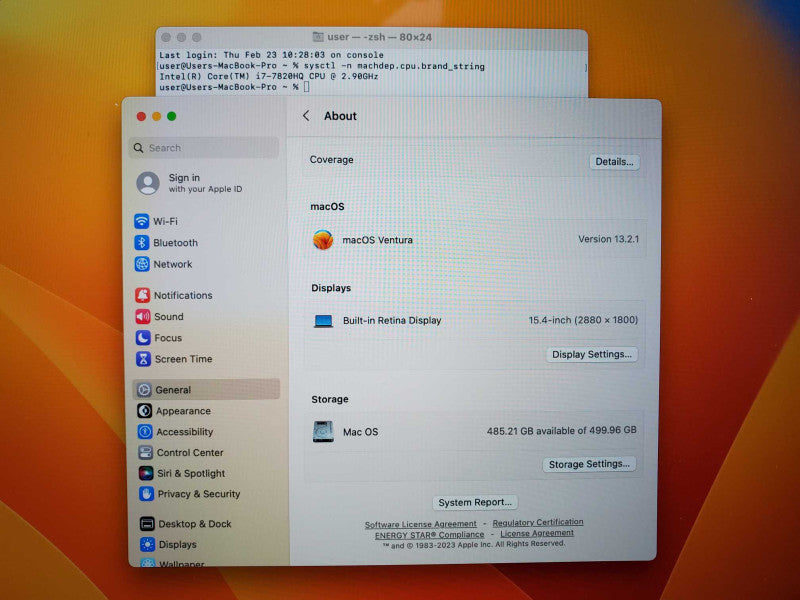Click the Privacy & Security hand icon
Image resolution: width=800 pixels, height=600 pixels.
coord(146,494)
